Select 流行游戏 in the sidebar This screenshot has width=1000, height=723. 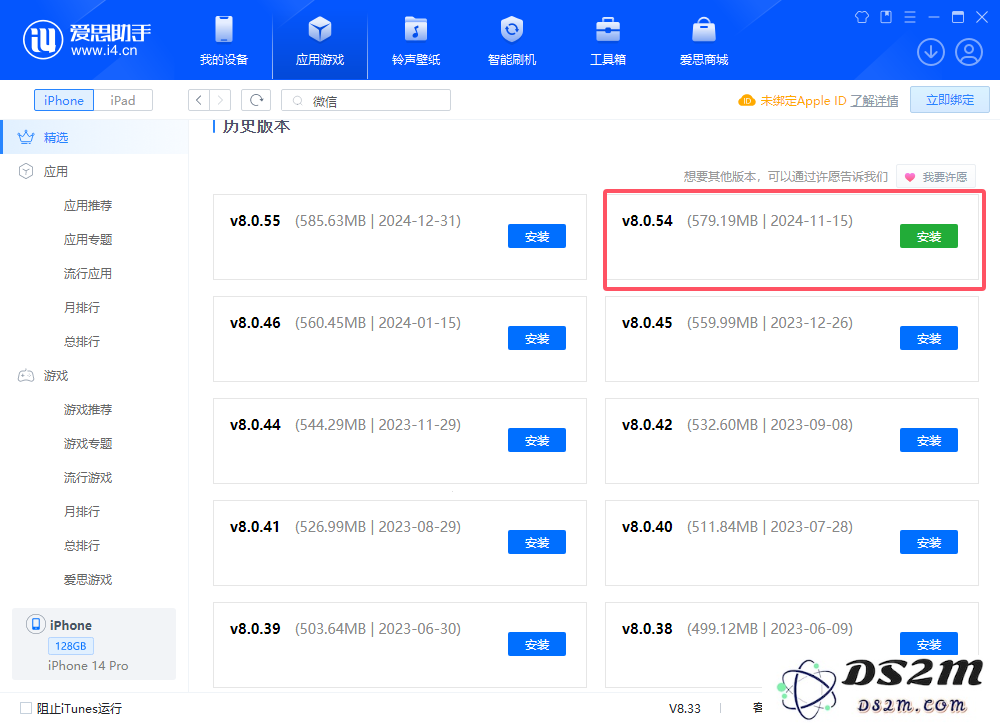pos(88,478)
